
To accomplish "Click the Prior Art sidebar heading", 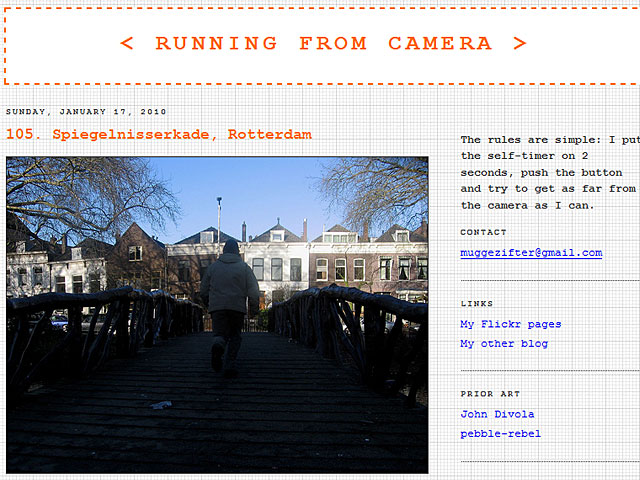I will pos(490,394).
